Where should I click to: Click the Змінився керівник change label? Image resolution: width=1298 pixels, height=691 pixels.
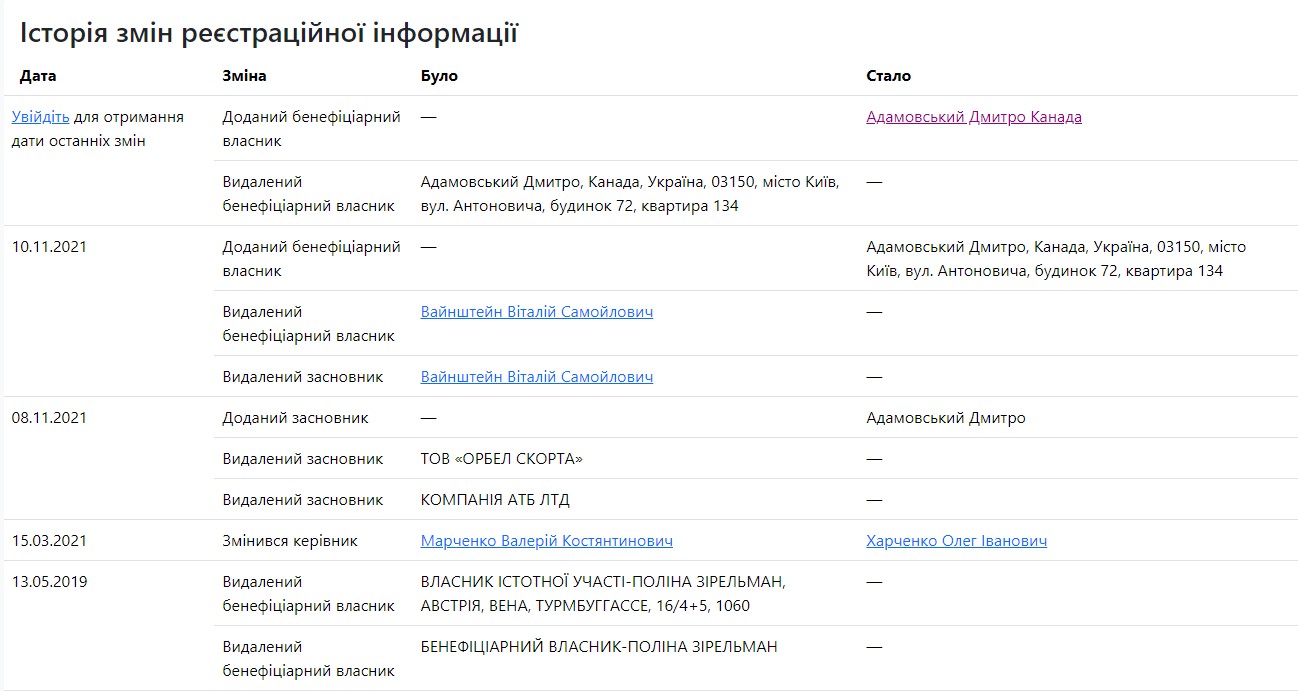(289, 541)
